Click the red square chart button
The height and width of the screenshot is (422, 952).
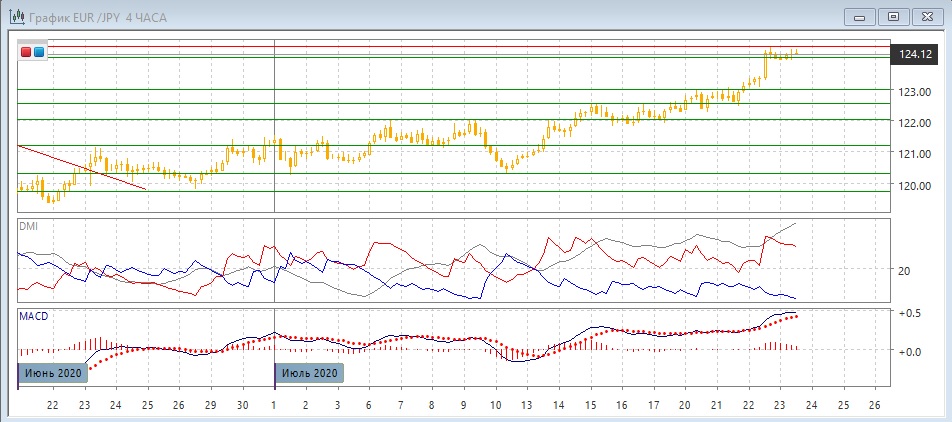26,51
